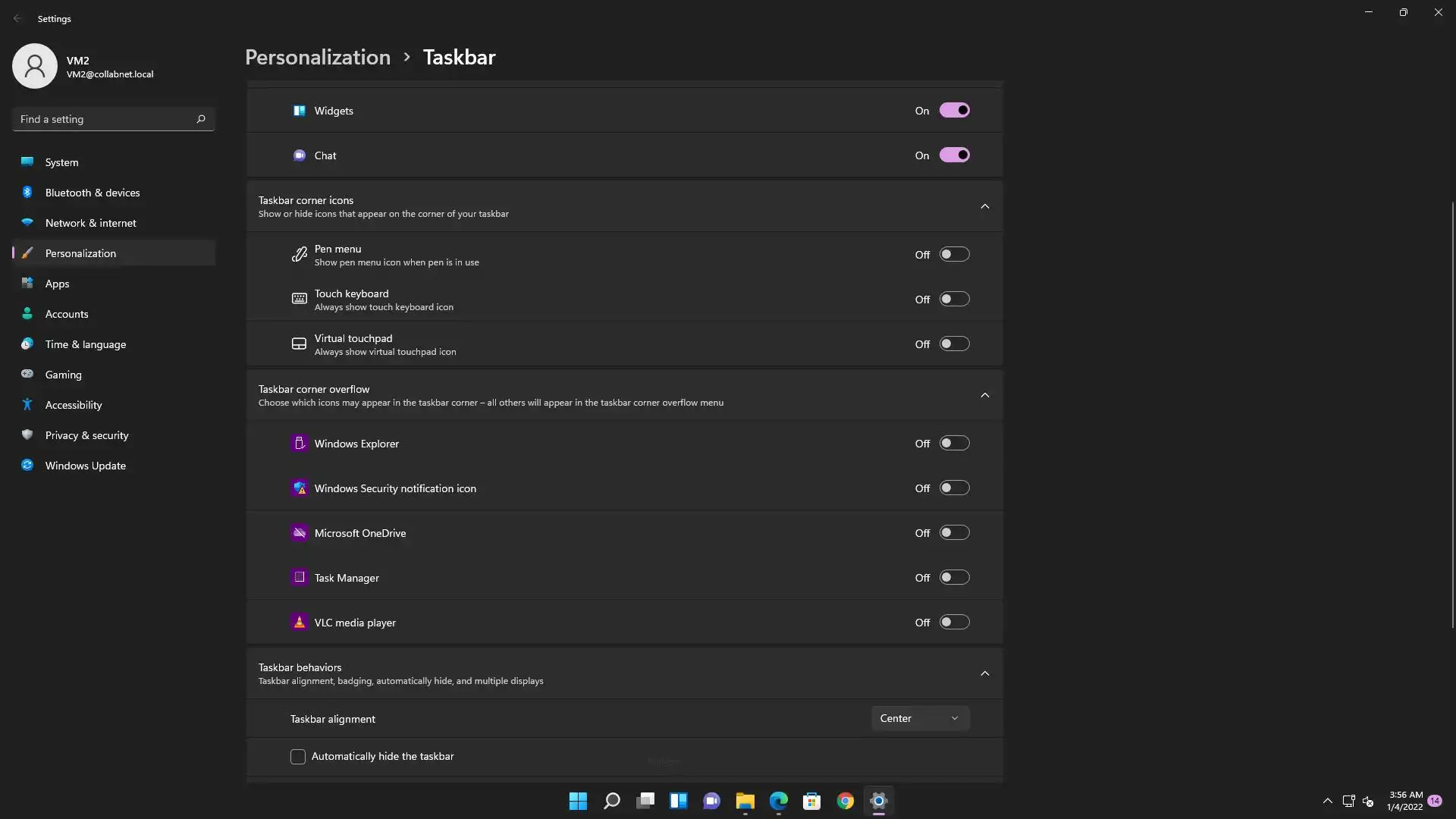Open the Taskbar alignment Center dropdown
Image resolution: width=1456 pixels, height=819 pixels.
coord(920,718)
